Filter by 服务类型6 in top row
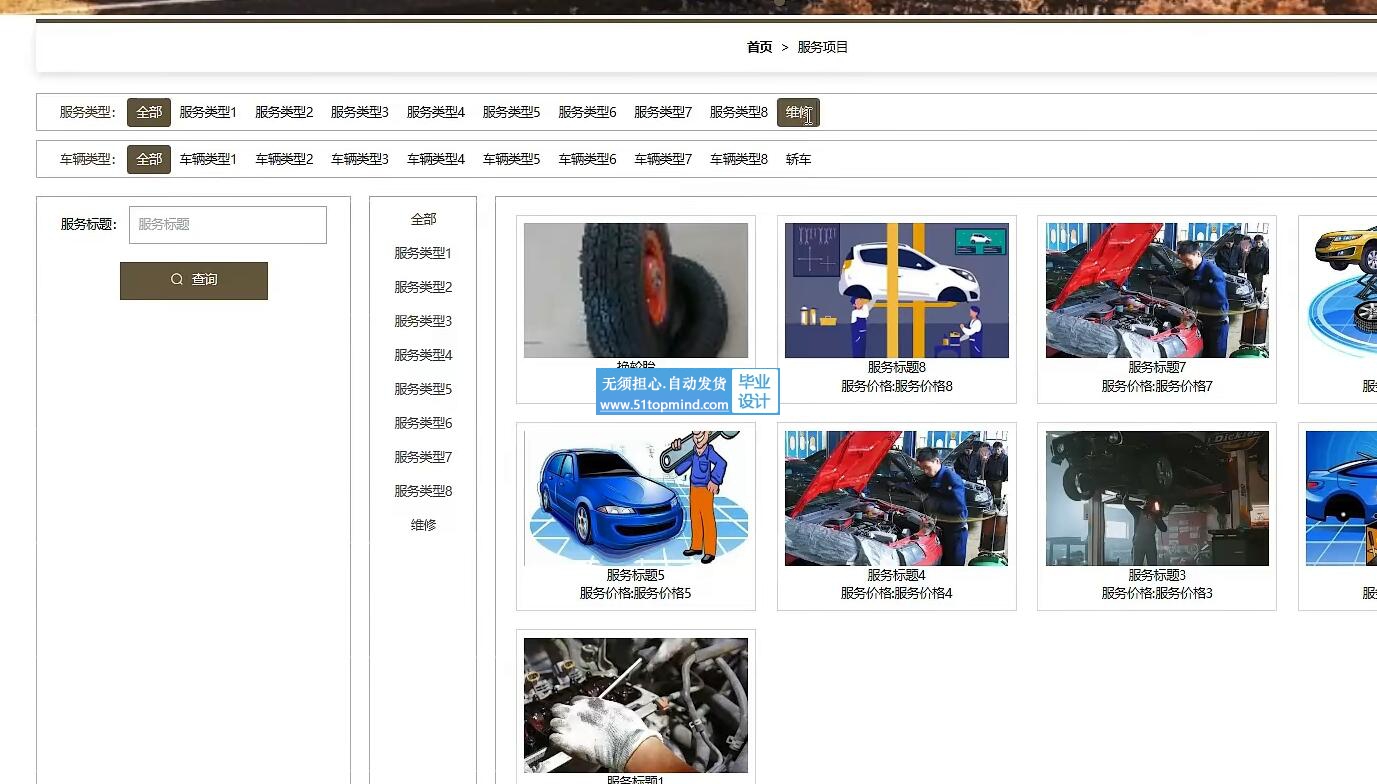This screenshot has height=784, width=1377. pyautogui.click(x=587, y=112)
